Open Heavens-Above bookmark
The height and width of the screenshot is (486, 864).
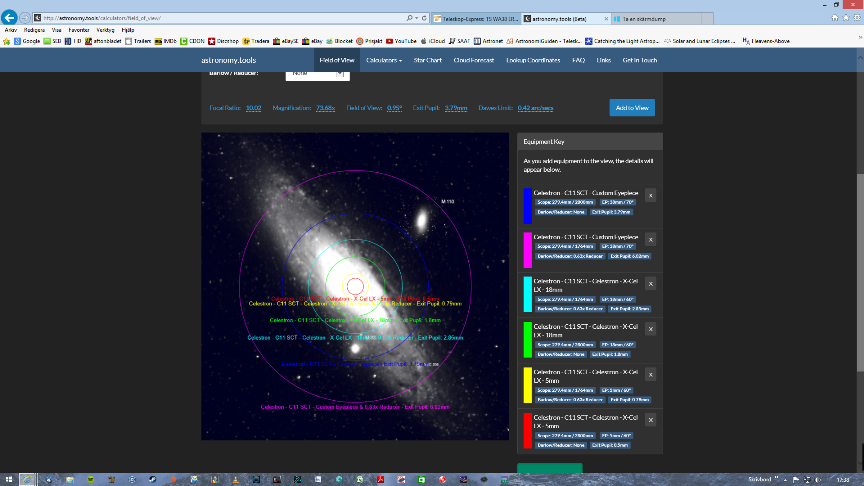(x=766, y=41)
